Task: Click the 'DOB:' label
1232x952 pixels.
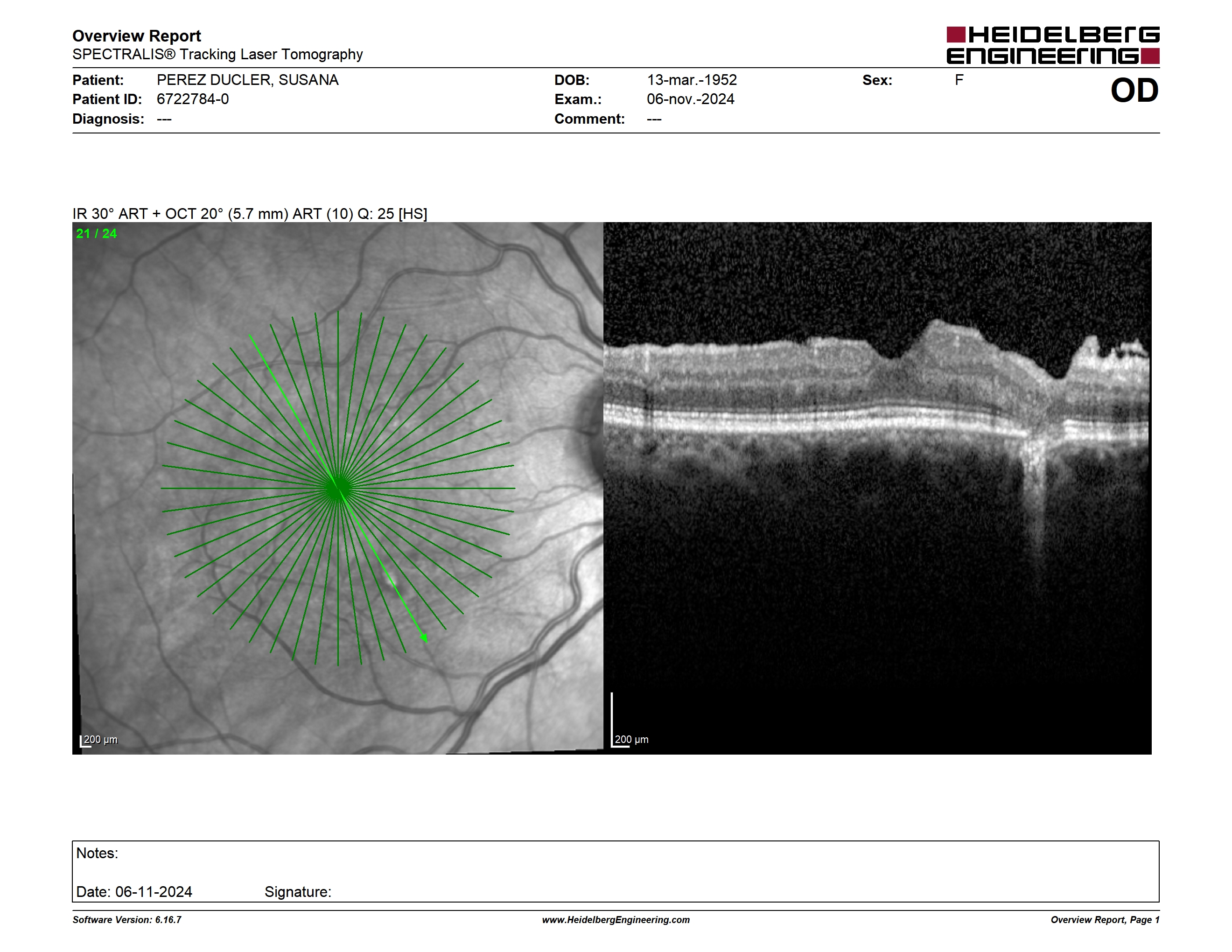Action: [x=572, y=80]
